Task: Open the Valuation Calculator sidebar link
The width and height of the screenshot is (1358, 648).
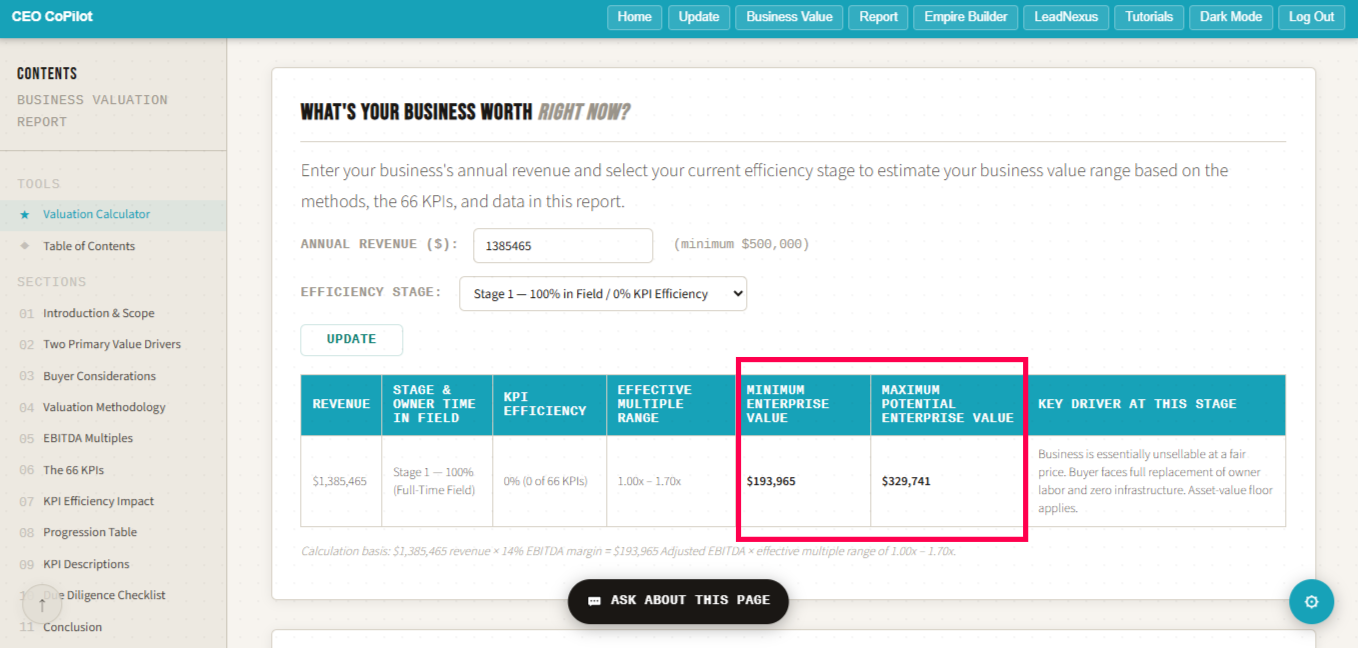Action: pyautogui.click(x=96, y=214)
